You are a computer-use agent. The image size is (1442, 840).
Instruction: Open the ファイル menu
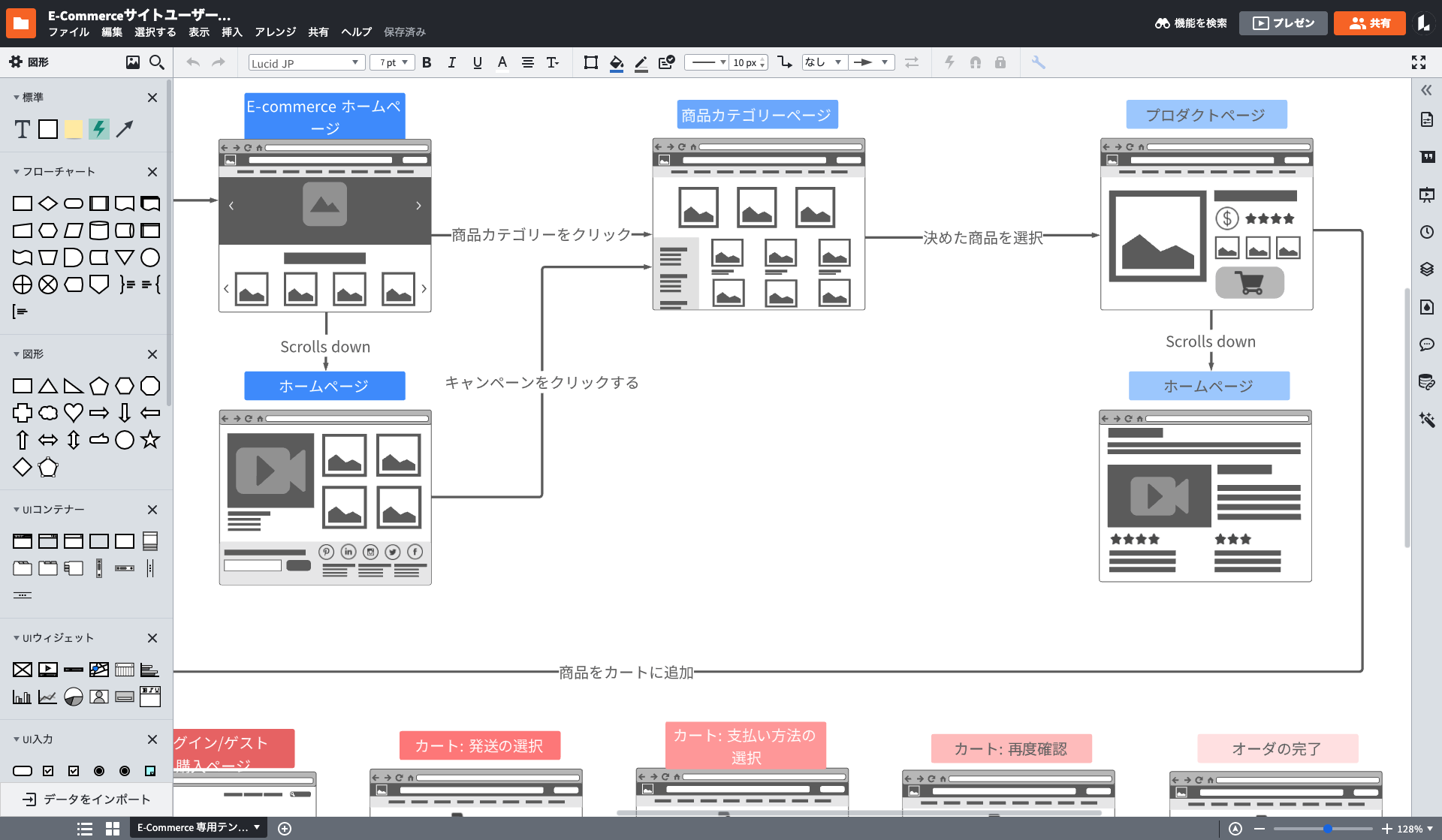click(x=68, y=32)
